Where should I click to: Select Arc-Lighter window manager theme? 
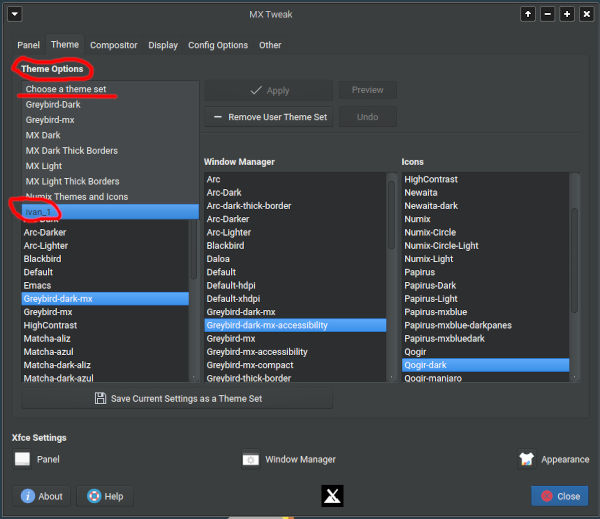tap(295, 232)
